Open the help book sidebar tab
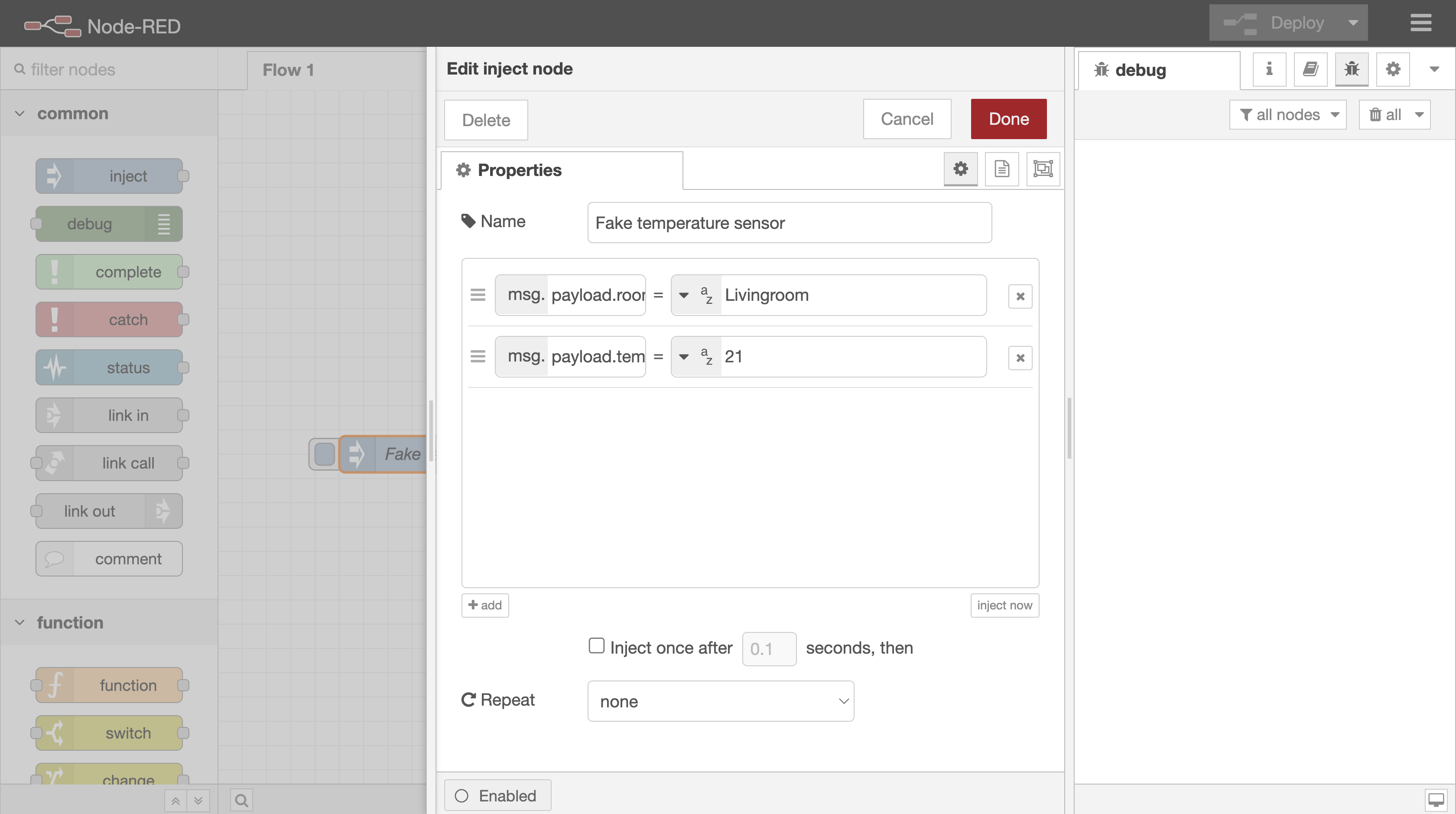 1310,69
